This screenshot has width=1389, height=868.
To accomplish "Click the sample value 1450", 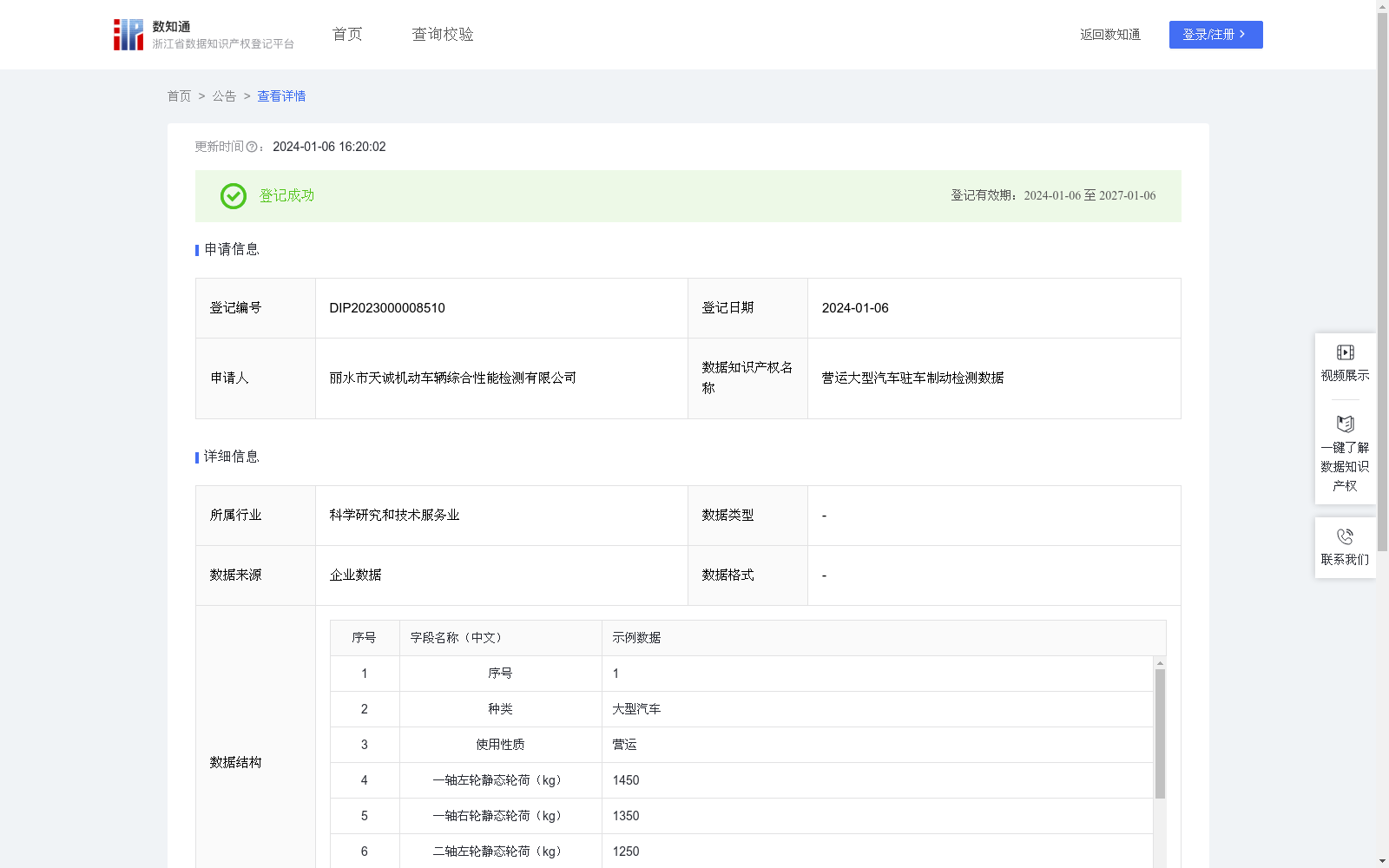I will point(626,780).
